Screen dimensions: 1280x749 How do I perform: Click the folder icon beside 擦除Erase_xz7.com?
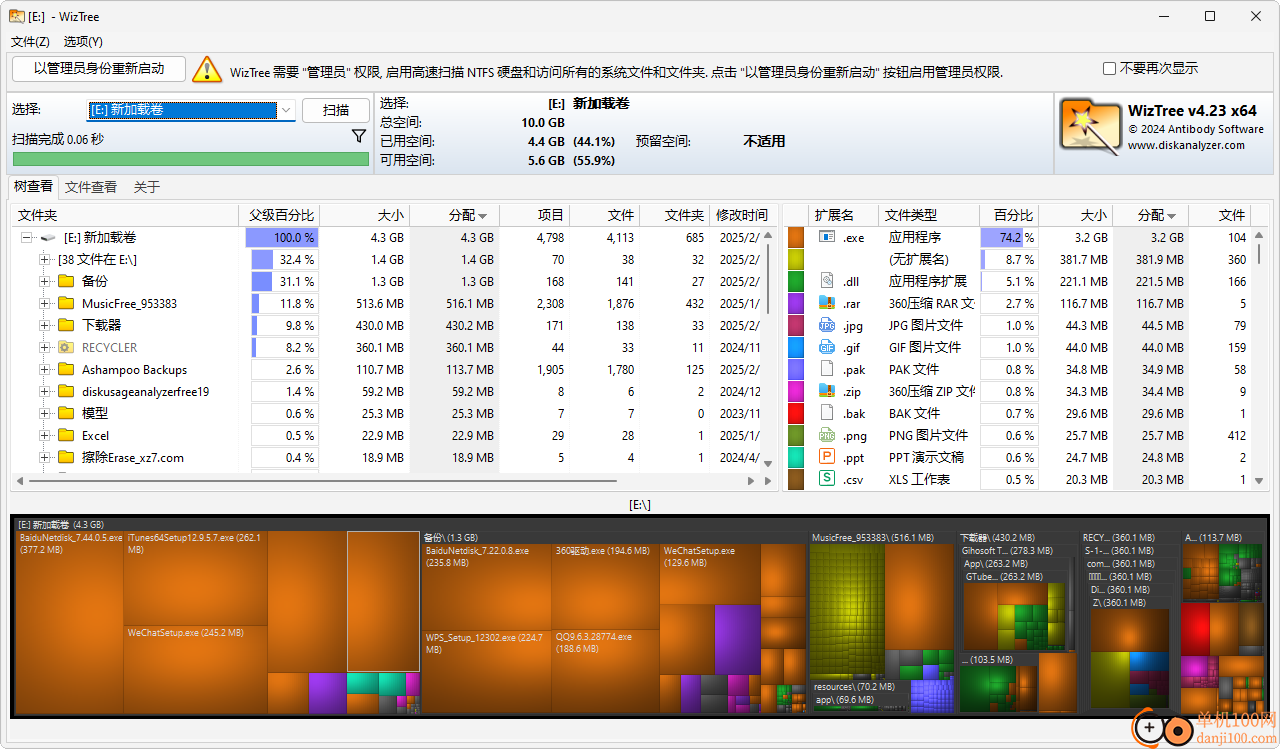(x=67, y=458)
